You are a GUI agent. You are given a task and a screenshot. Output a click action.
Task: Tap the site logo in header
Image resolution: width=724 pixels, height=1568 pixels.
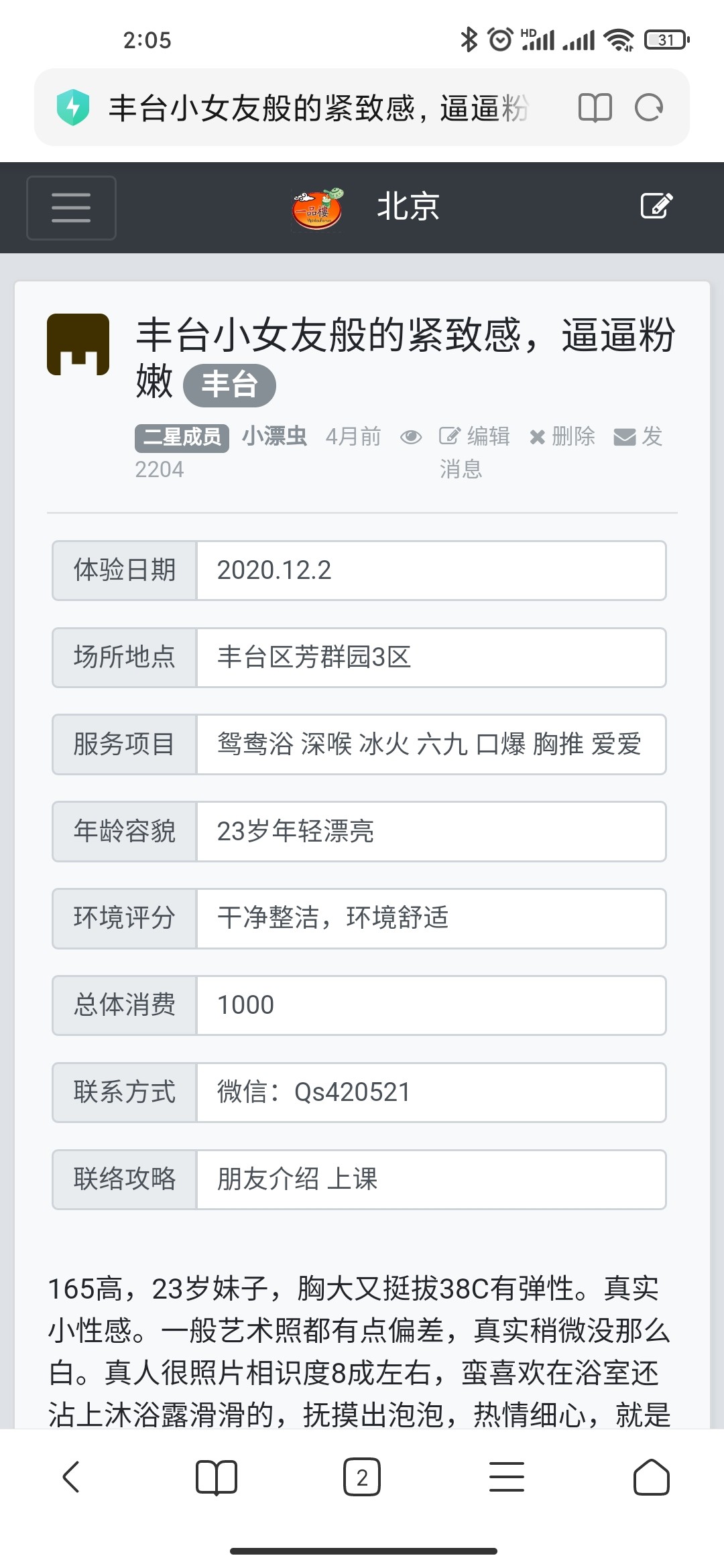(x=318, y=208)
